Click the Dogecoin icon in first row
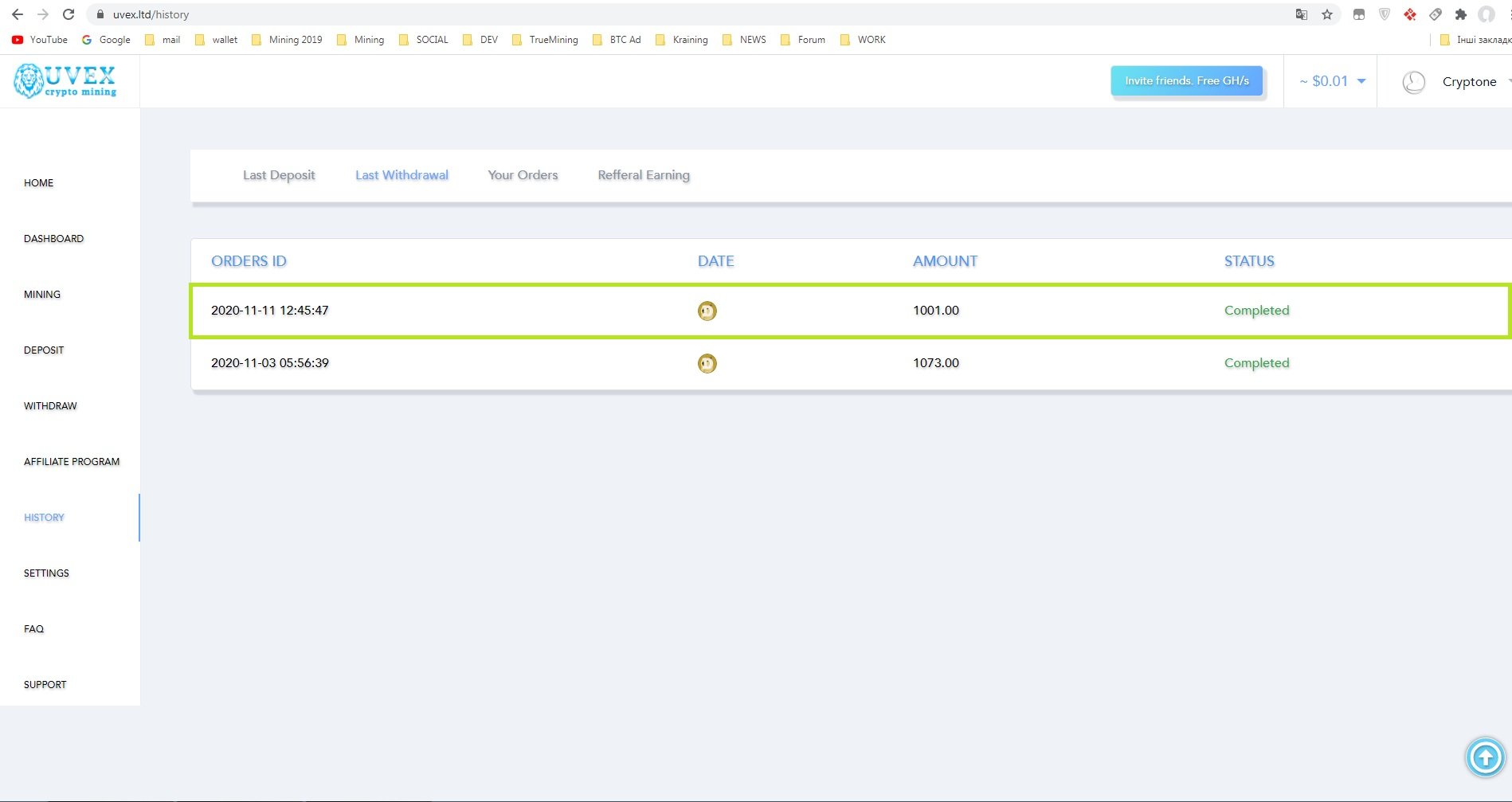Image resolution: width=1512 pixels, height=802 pixels. point(707,311)
